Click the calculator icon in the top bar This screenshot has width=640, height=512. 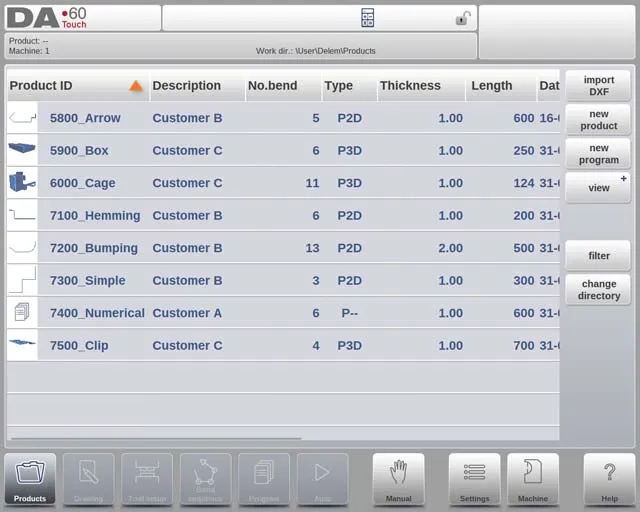[368, 18]
